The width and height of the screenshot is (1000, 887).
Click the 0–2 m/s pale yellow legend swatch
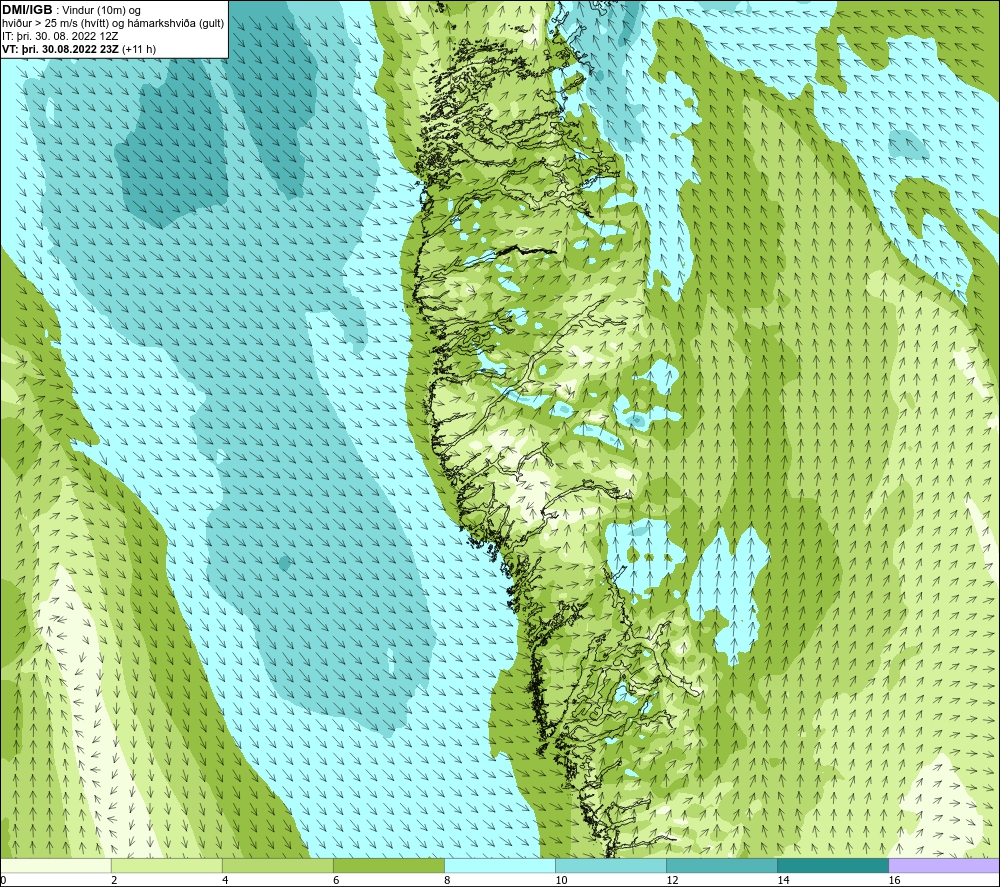tap(56, 866)
